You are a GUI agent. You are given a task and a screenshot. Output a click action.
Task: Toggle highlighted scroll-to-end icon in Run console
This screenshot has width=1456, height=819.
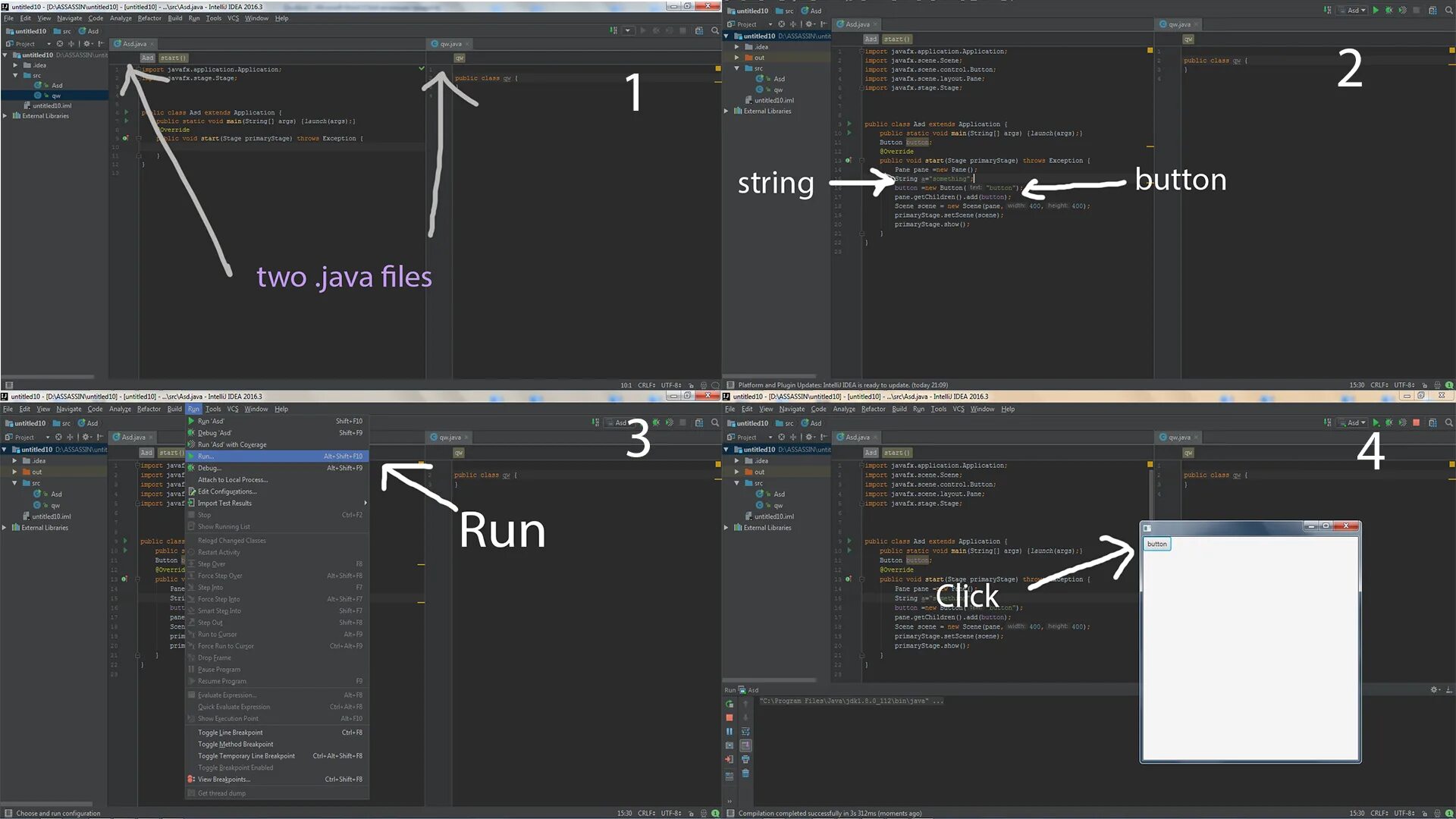pos(745,745)
